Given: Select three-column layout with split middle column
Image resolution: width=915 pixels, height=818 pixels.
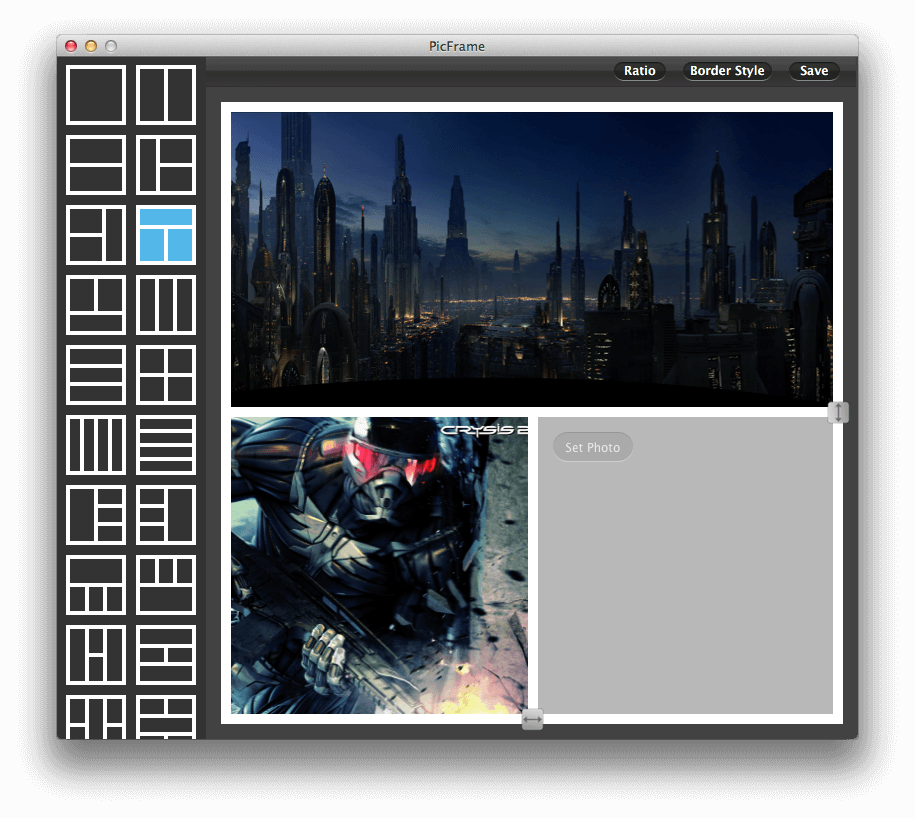Looking at the screenshot, I should (96, 655).
